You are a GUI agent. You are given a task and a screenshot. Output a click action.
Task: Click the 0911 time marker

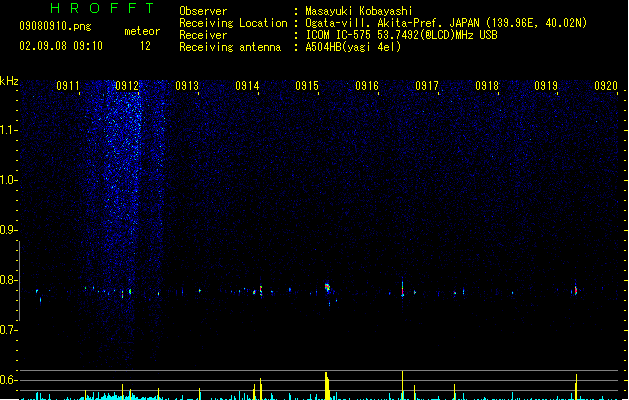(x=68, y=86)
